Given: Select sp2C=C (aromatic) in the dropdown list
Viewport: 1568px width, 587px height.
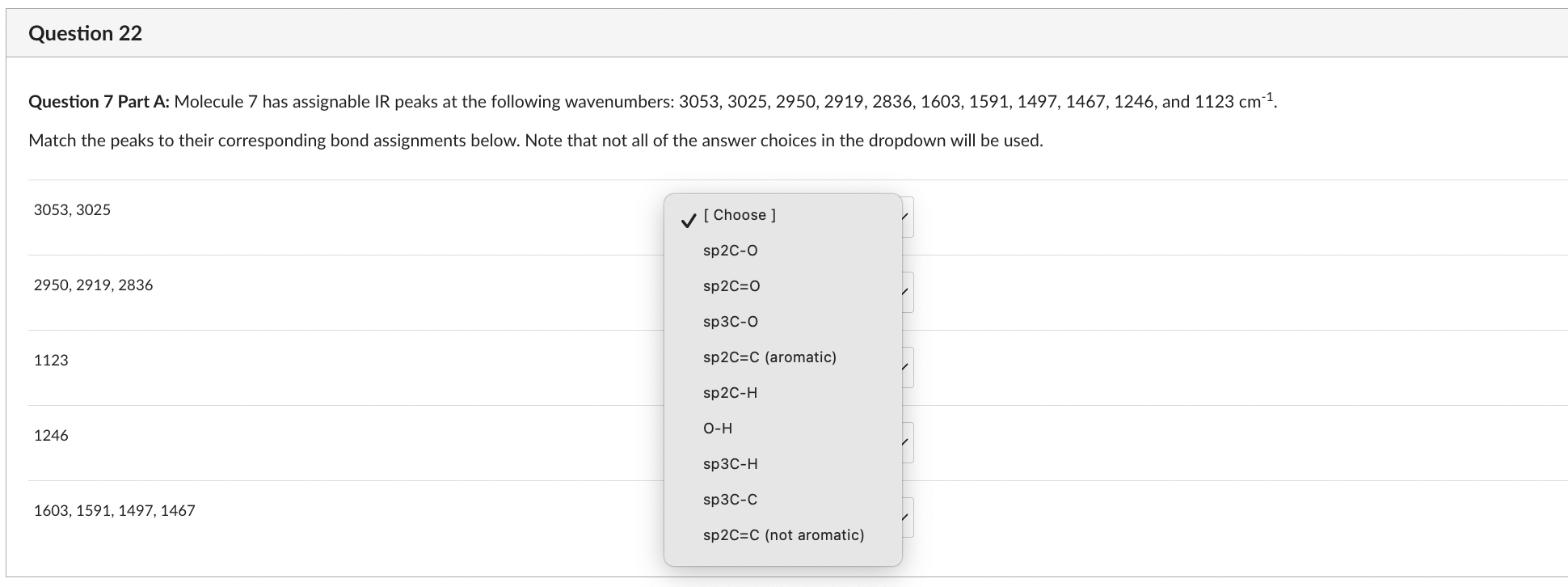Looking at the screenshot, I should [x=769, y=357].
